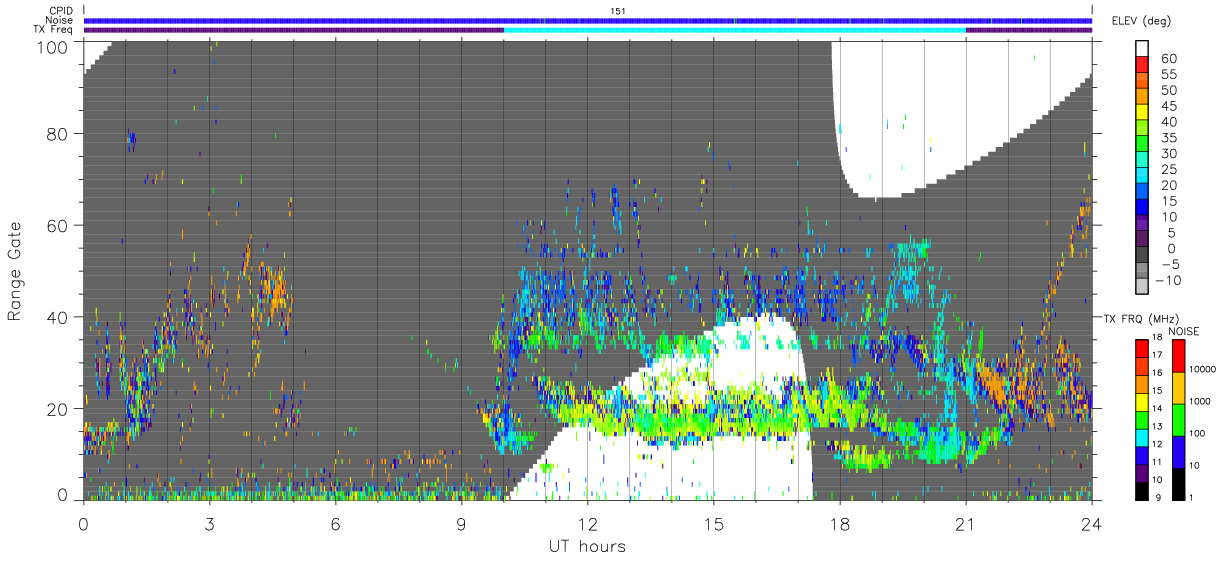The height and width of the screenshot is (567, 1228).
Task: Click the 30 label on ELEV scale
Action: coord(1167,153)
